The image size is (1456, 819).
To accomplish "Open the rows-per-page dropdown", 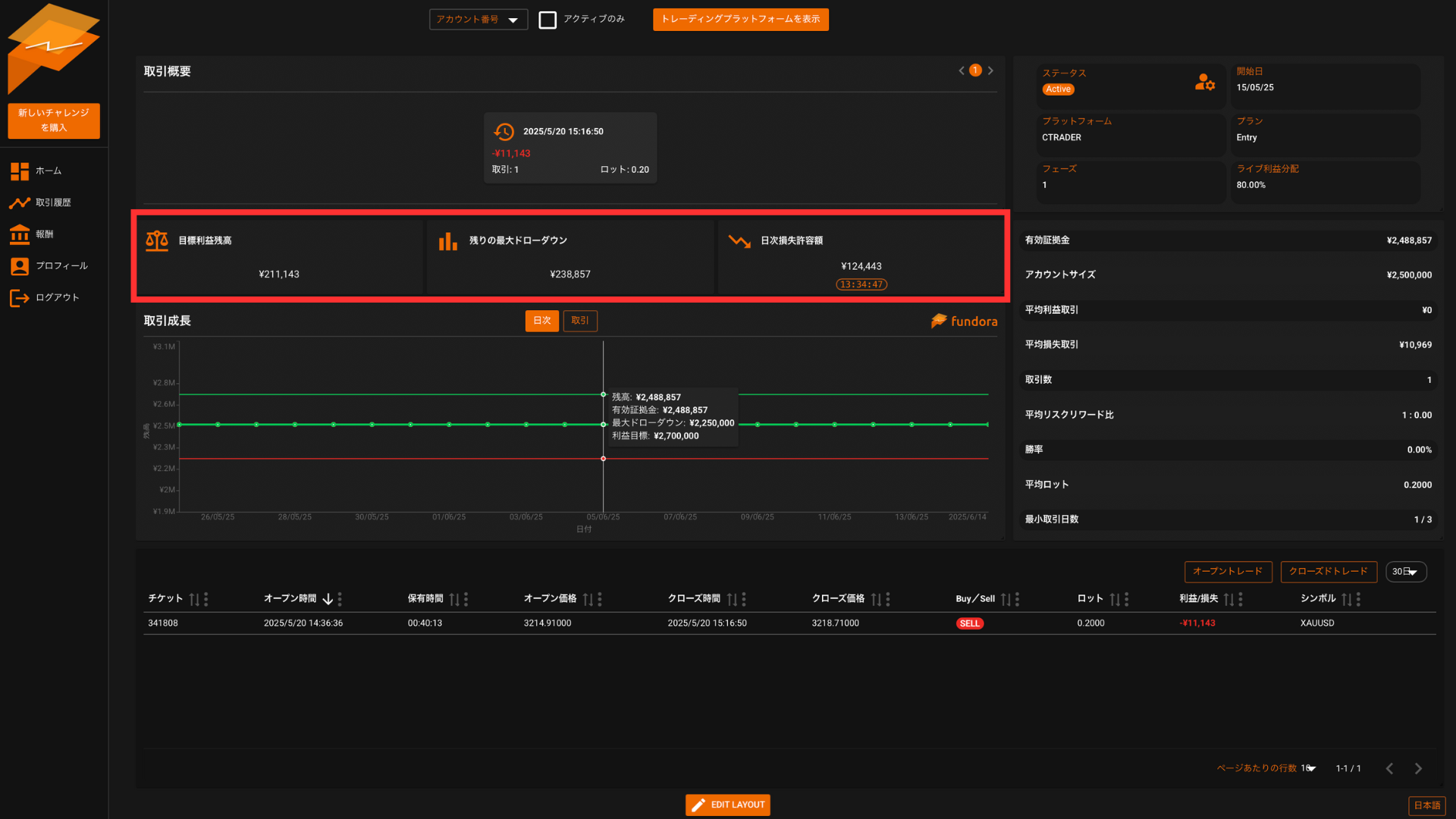I will click(1309, 768).
